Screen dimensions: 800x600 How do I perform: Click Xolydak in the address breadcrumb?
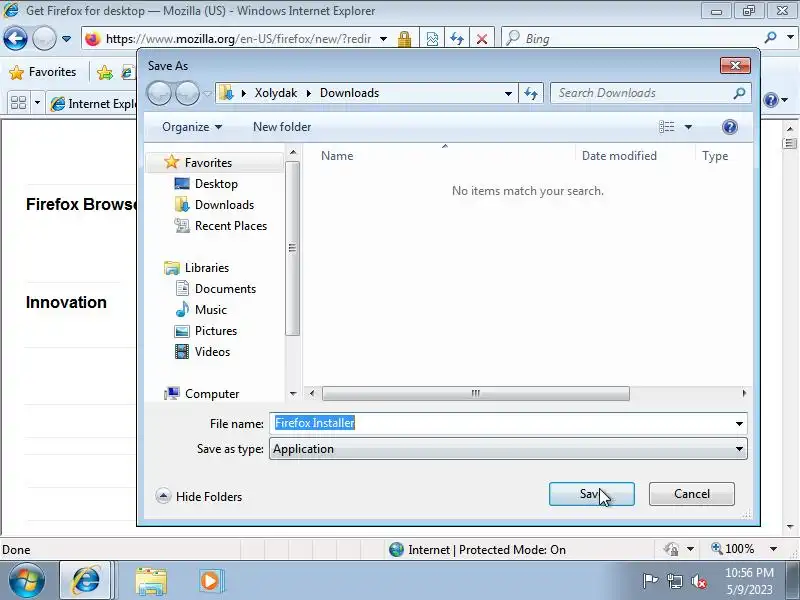click(x=276, y=93)
